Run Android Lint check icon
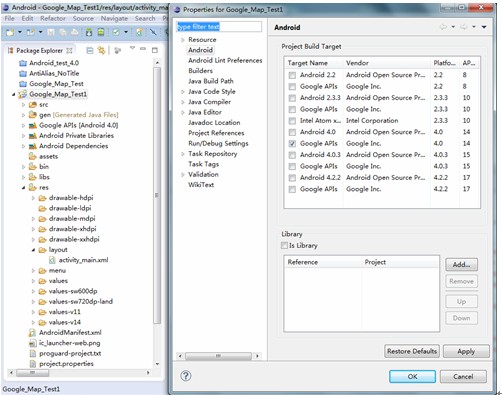Viewport: 502px width, 395px height. coord(116,32)
